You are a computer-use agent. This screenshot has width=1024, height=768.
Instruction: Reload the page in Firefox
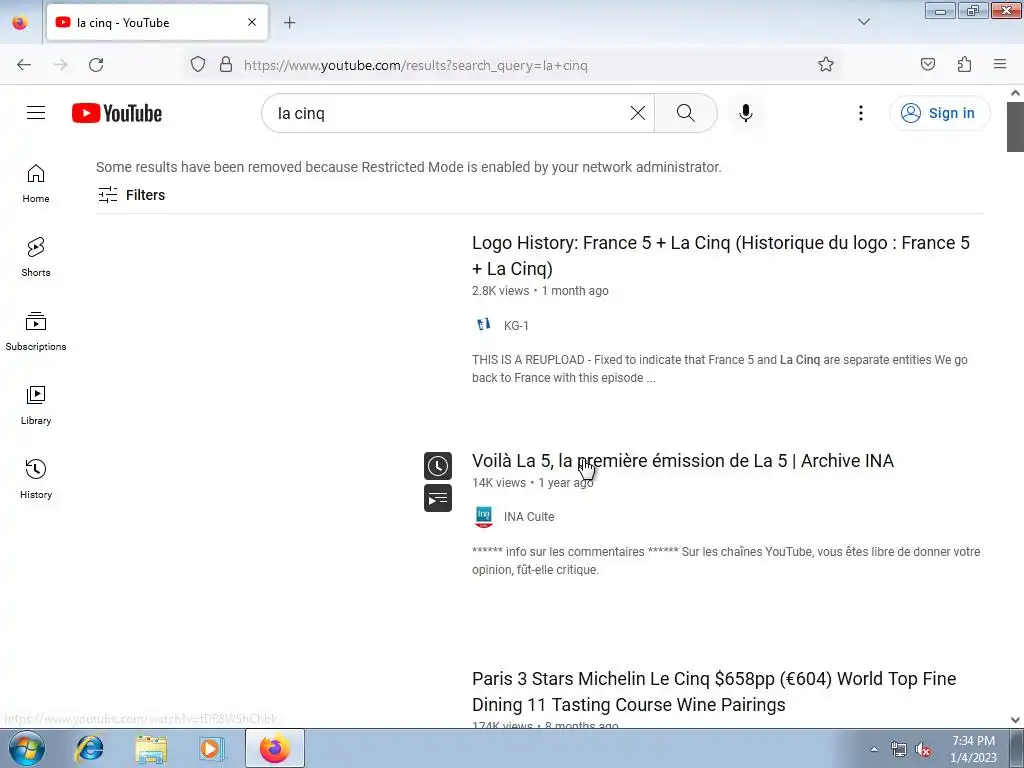96,65
